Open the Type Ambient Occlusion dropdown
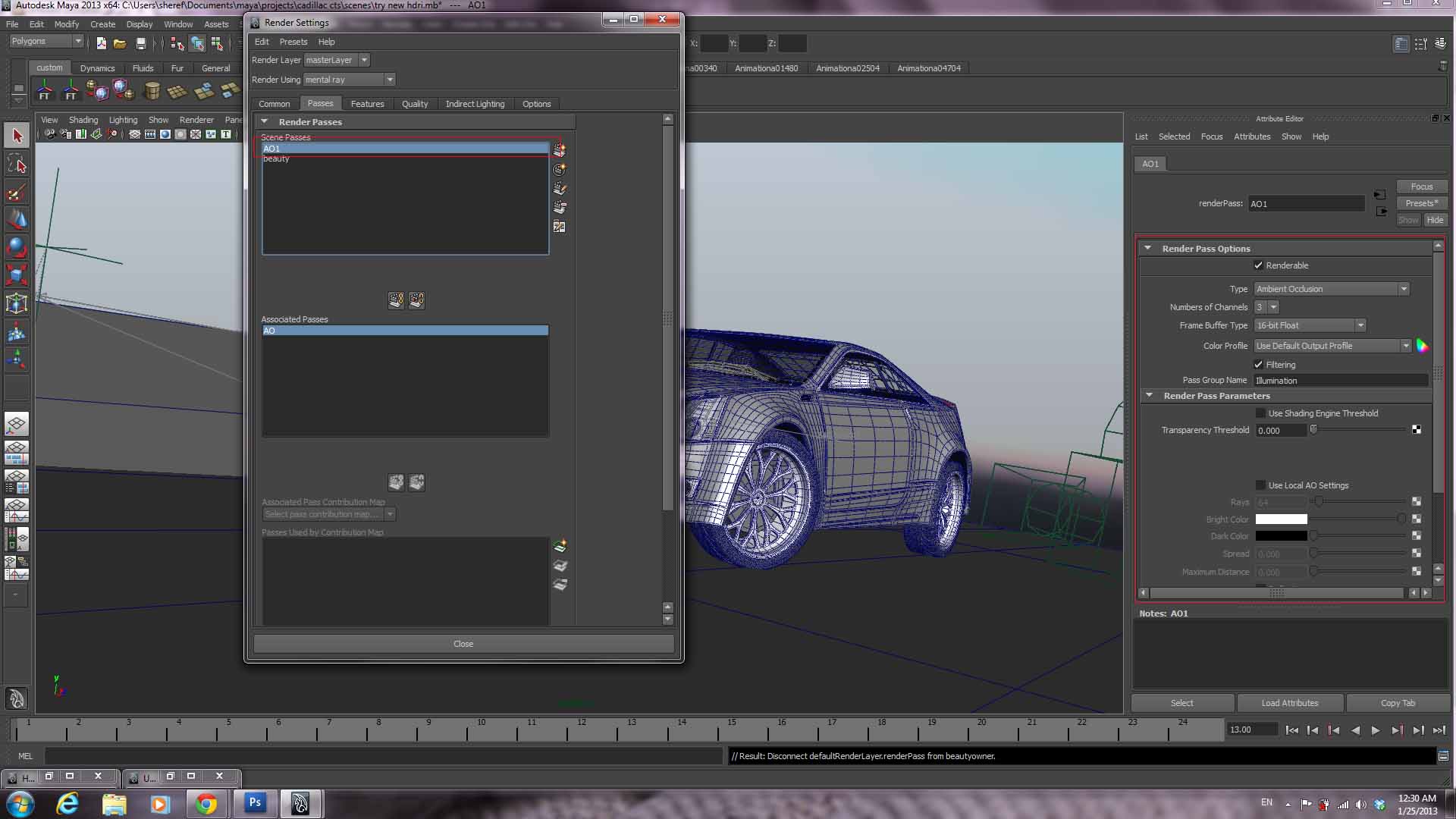This screenshot has width=1456, height=819. tap(1332, 289)
